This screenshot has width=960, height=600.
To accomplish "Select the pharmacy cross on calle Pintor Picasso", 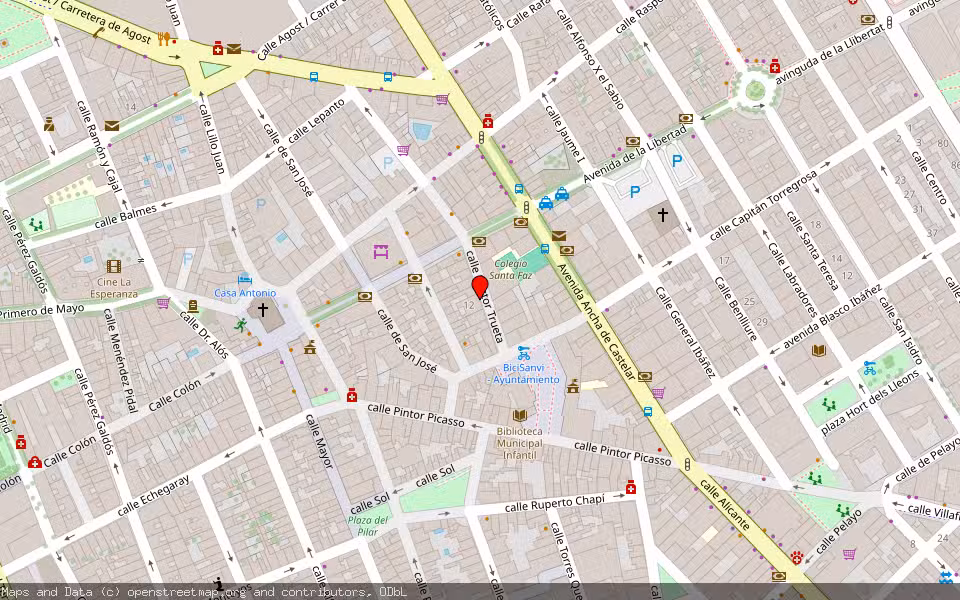I will [x=352, y=396].
